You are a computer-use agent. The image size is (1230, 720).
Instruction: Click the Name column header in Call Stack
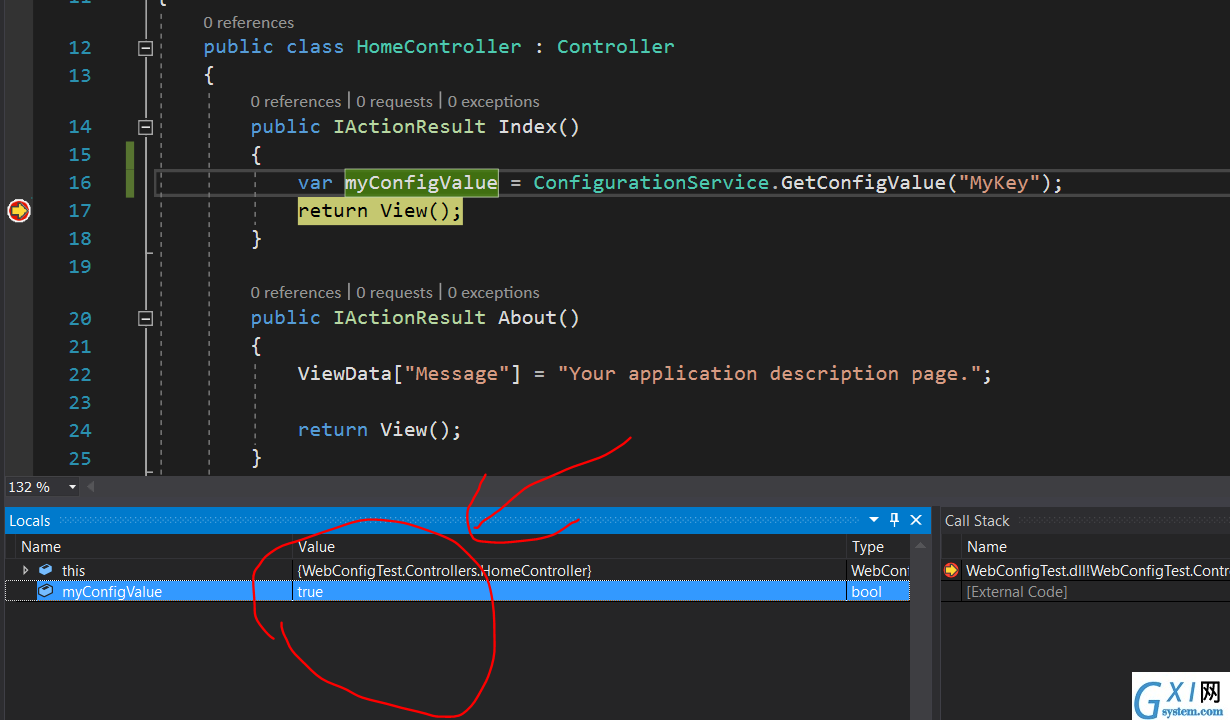coord(987,547)
